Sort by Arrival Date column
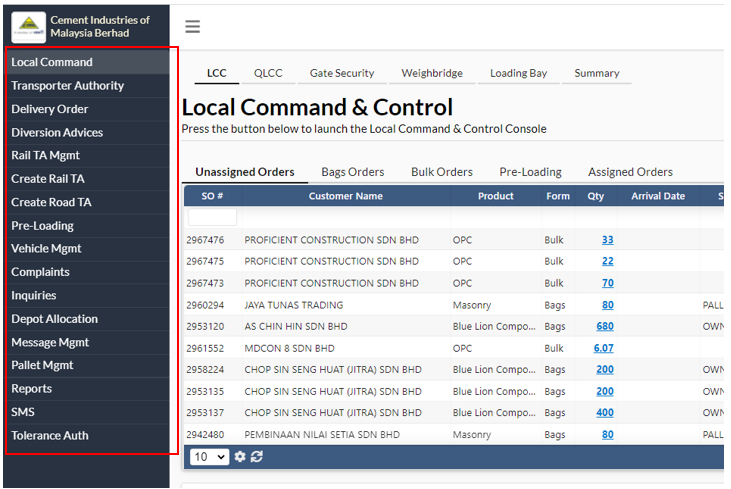This screenshot has width=731, height=489. pyautogui.click(x=658, y=196)
